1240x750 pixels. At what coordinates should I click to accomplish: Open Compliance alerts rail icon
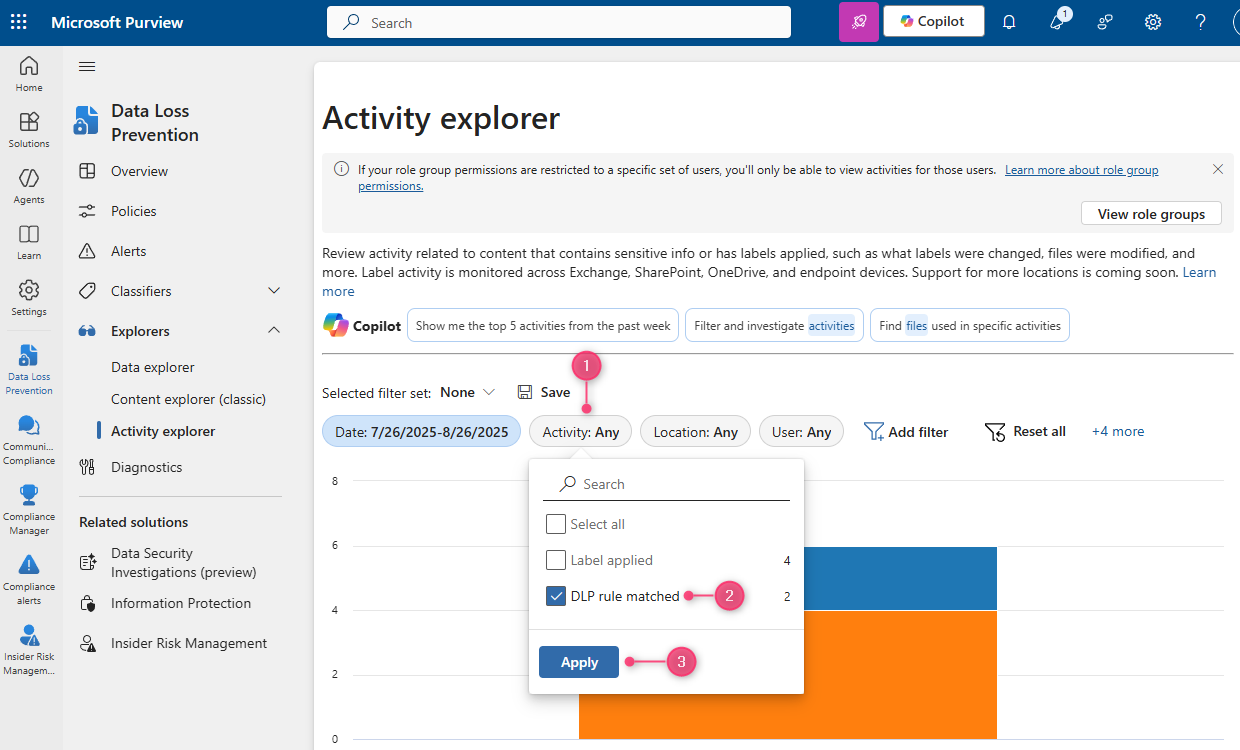point(29,579)
